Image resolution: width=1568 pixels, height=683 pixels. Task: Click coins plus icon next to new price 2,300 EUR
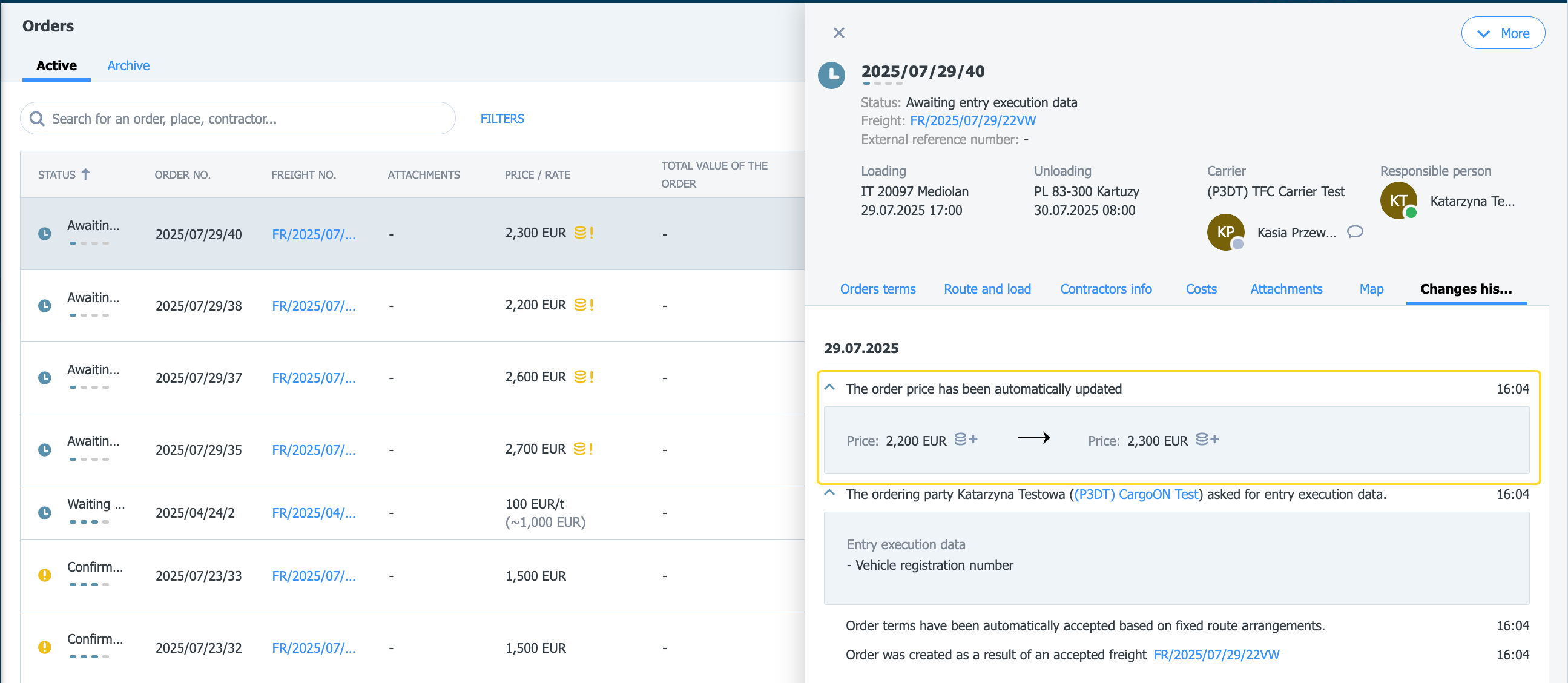1207,439
